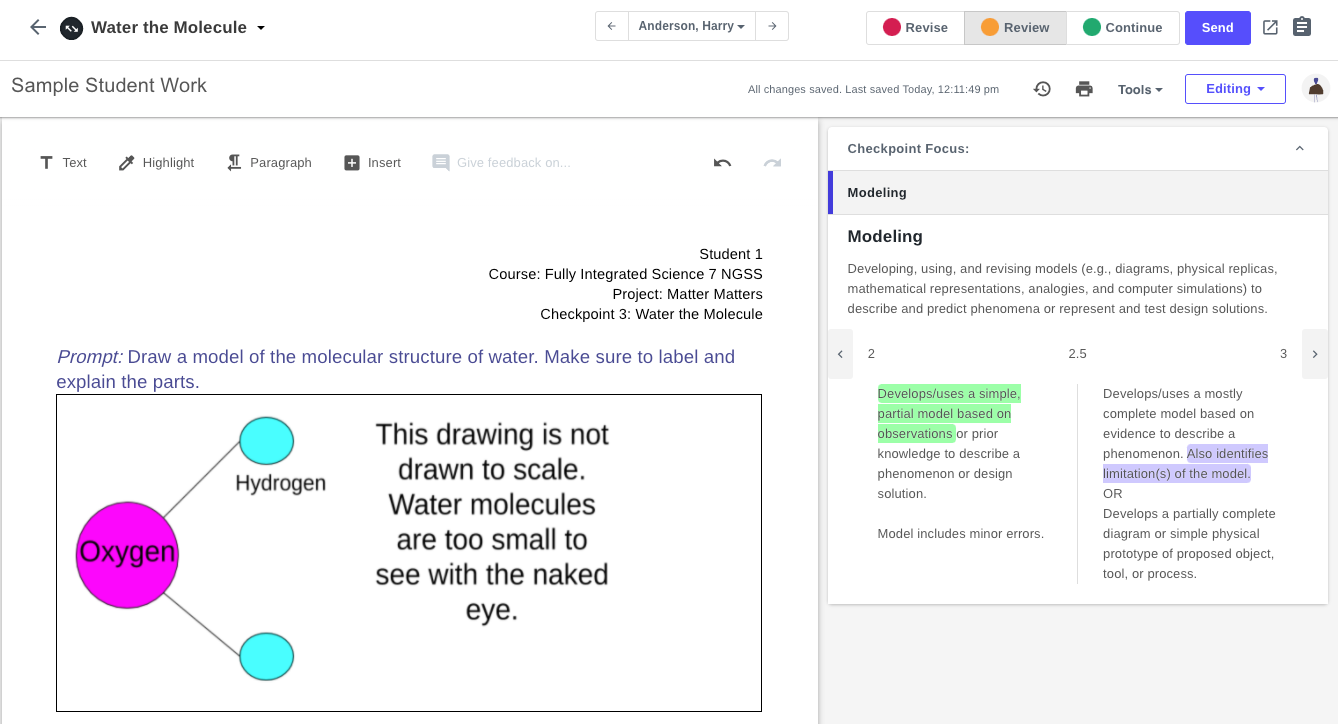The height and width of the screenshot is (724, 1338).
Task: Click the 'Developing, using, and revising models' description
Action: (x=1062, y=289)
